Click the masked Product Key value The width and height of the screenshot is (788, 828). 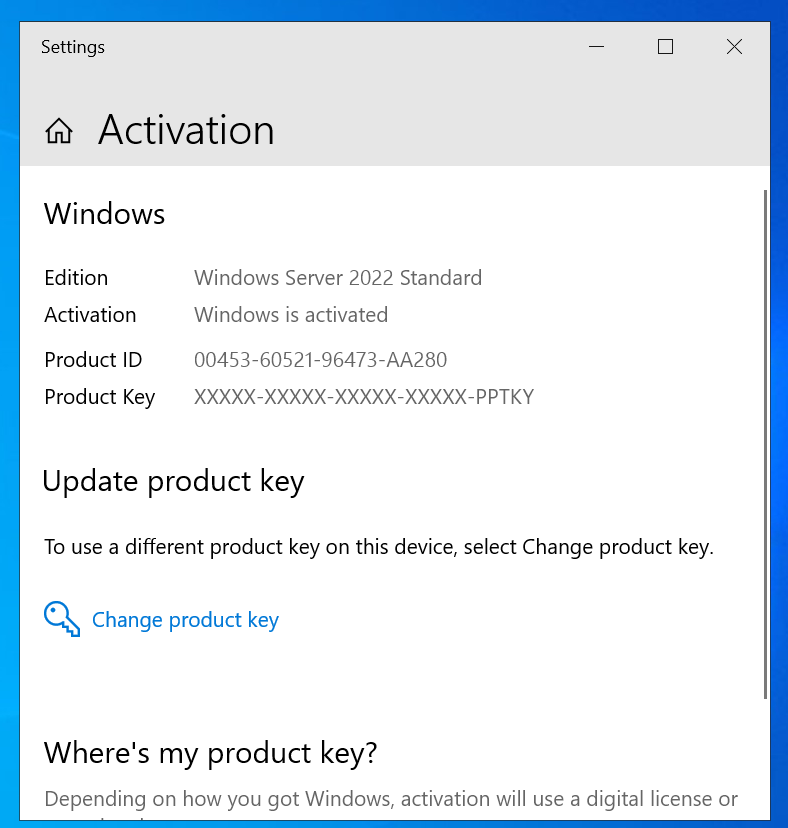click(363, 397)
